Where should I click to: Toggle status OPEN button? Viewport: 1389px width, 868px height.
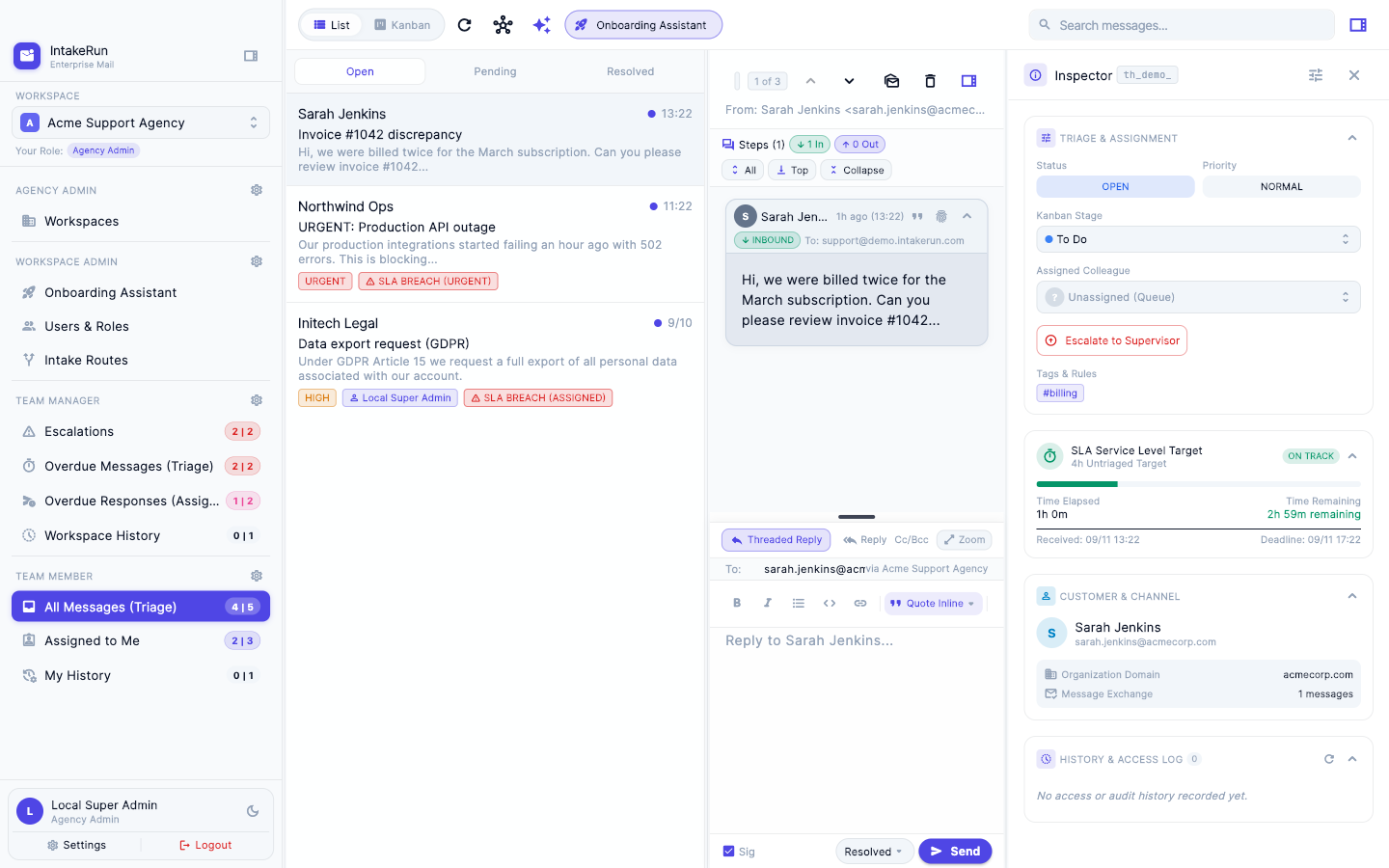click(1115, 186)
